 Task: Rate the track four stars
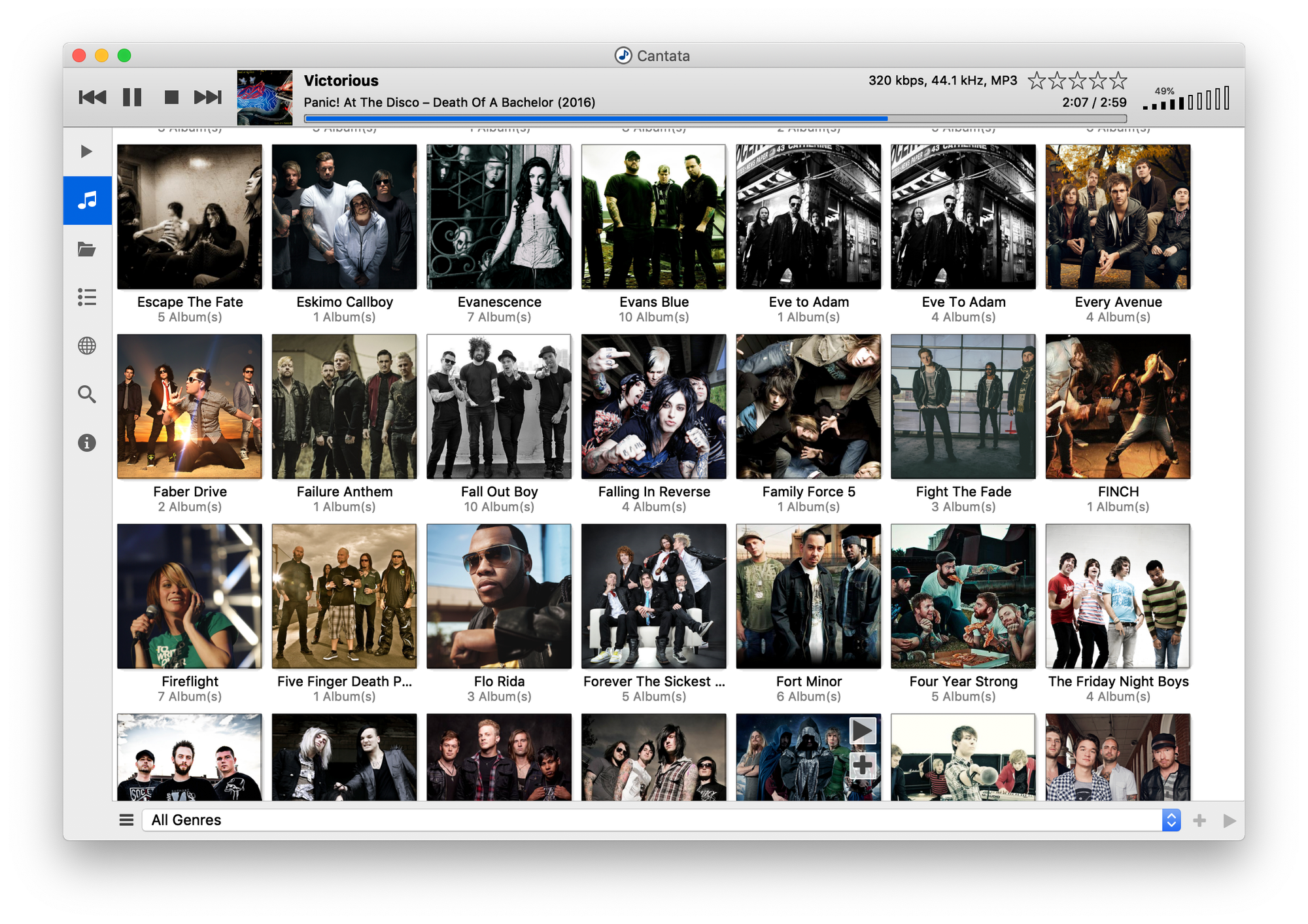(x=1098, y=81)
